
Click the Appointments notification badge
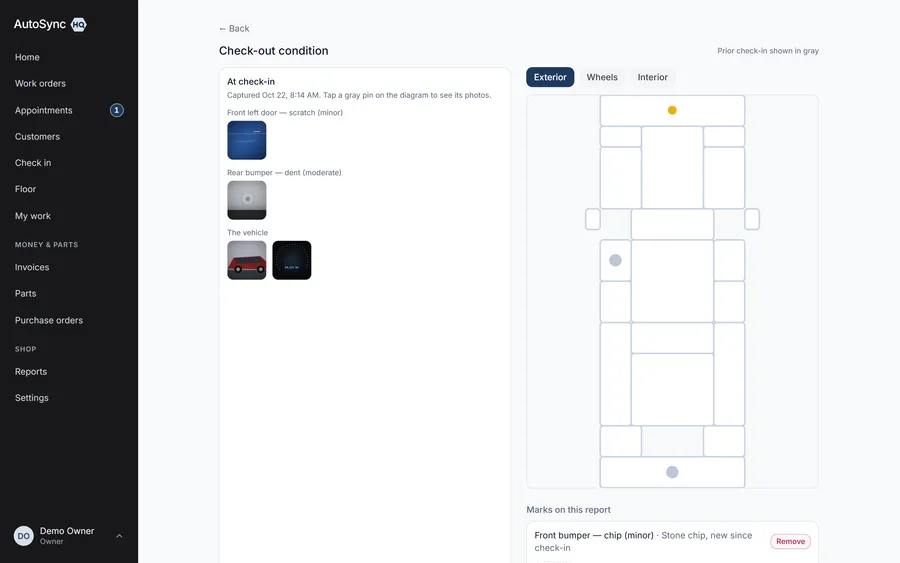pos(117,110)
